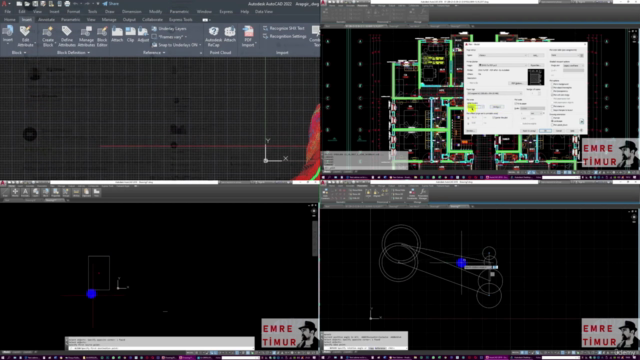
Task: Click the Open file icon in the quick access toolbar
Action: (27, 4)
